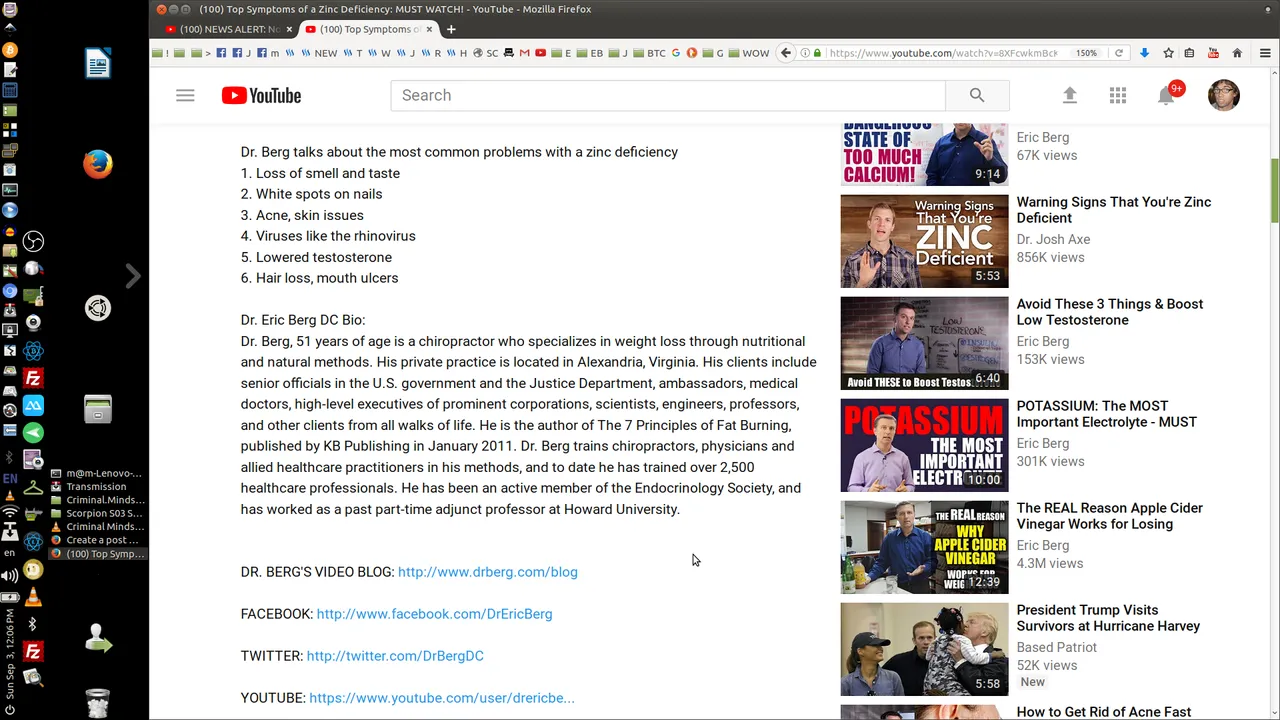Open the WOW bookmark folder

(748, 53)
